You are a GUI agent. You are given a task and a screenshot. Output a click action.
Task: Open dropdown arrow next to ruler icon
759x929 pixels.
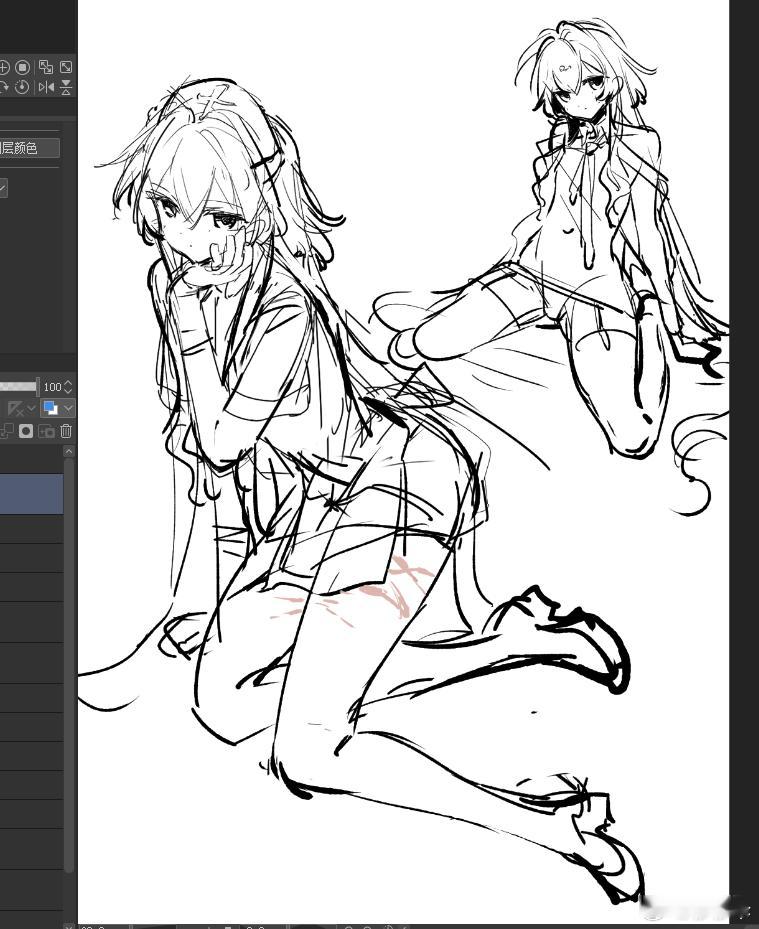point(31,409)
